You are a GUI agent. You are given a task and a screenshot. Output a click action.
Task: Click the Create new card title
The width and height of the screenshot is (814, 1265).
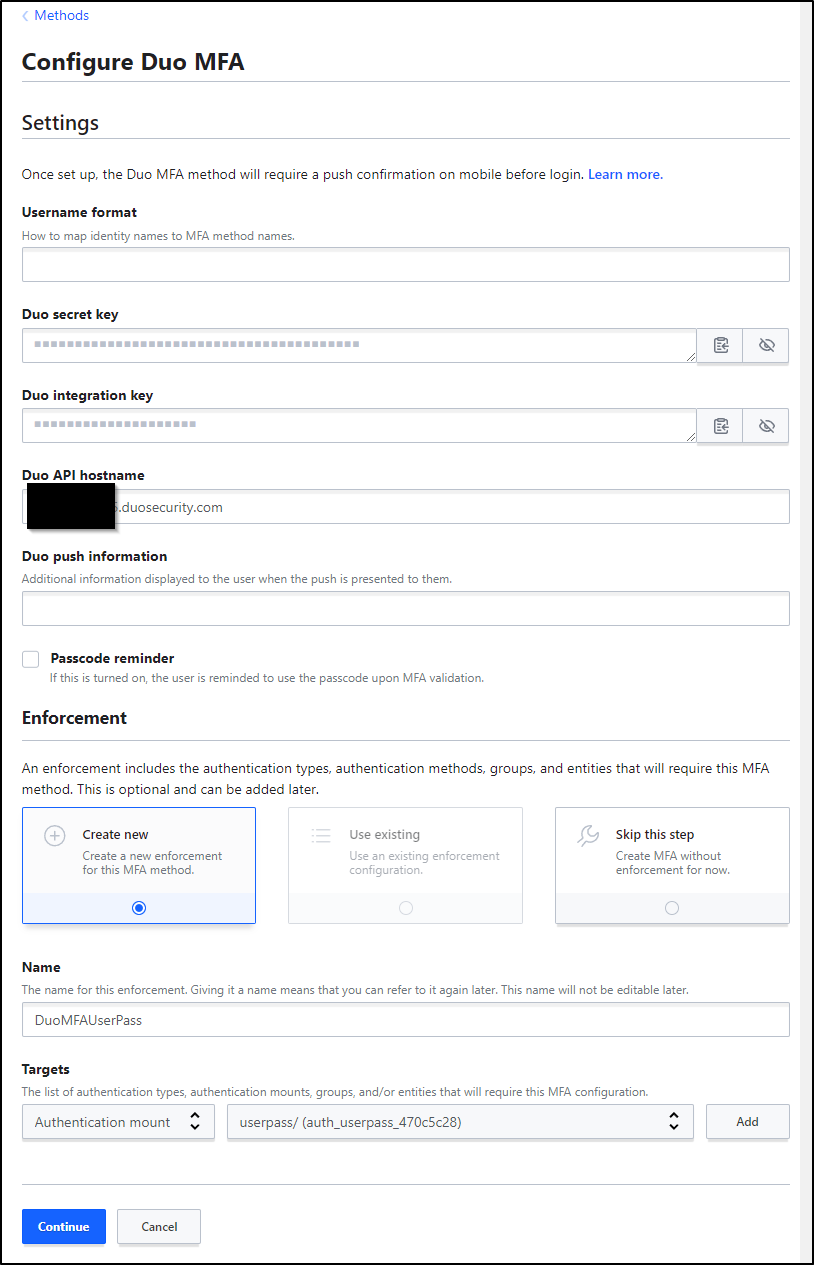115,835
